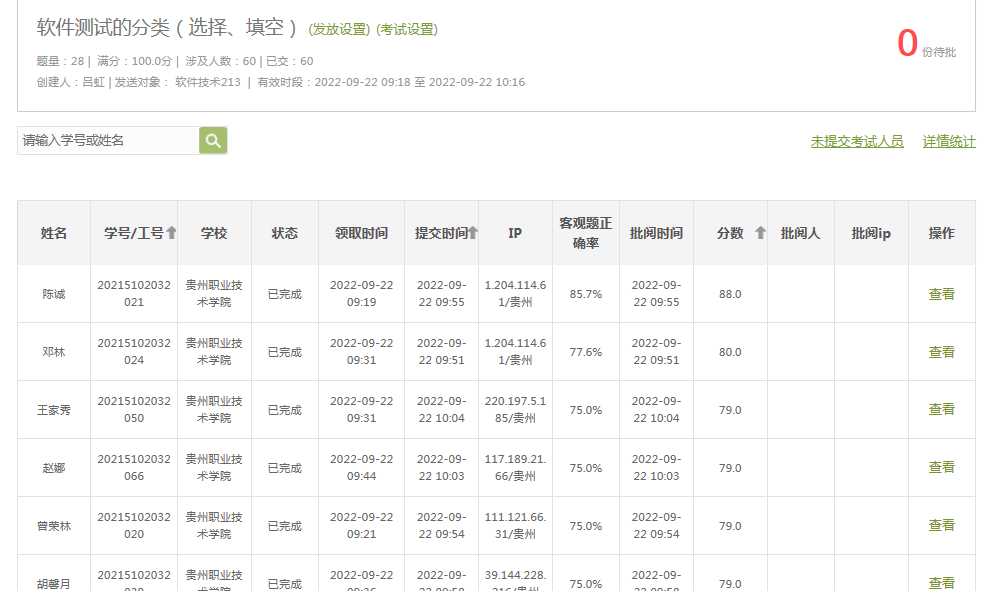Click the 批阅时间 column header
This screenshot has width=1000, height=591.
click(655, 231)
